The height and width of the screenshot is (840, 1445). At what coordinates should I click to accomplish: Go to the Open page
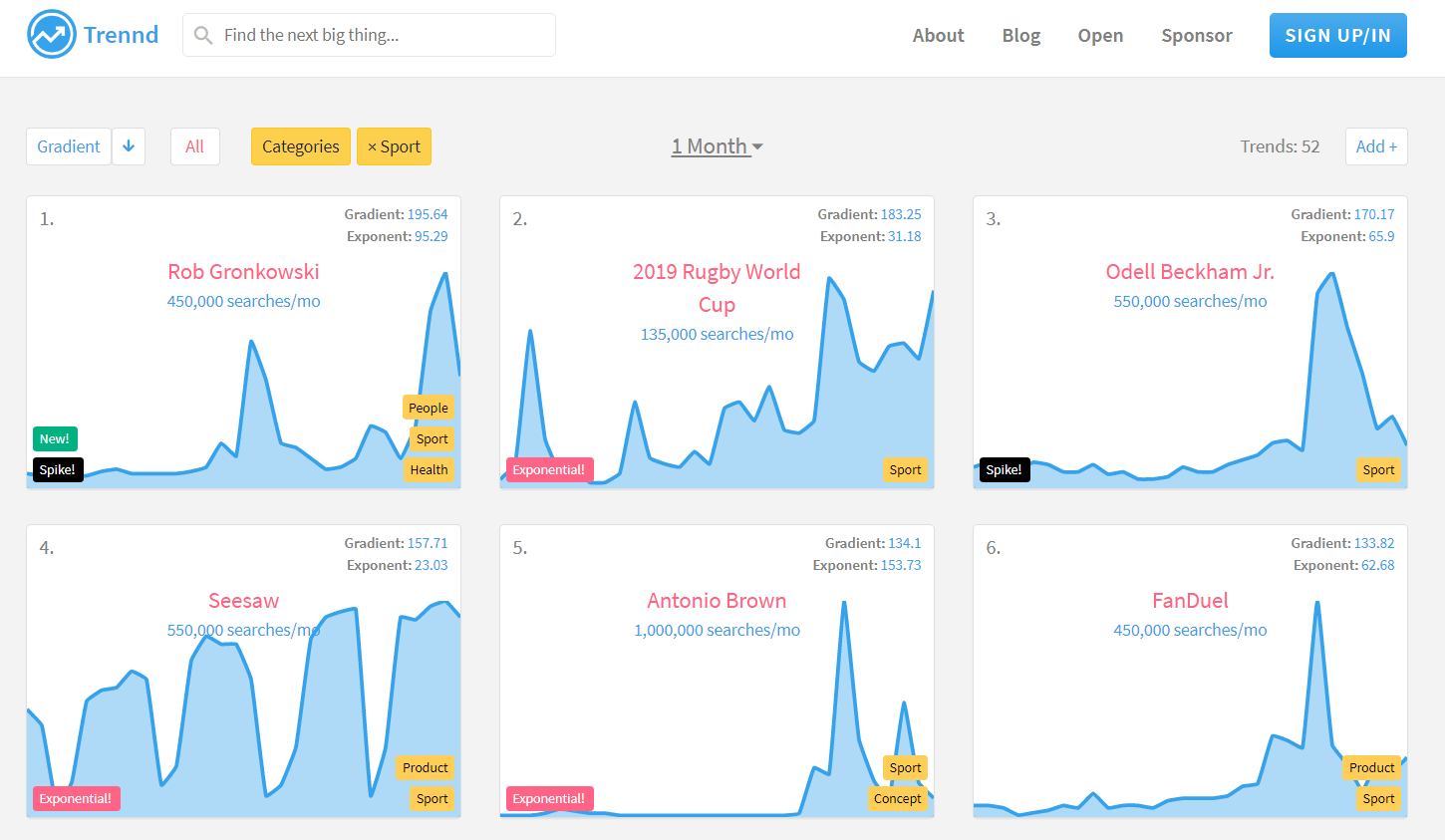(x=1100, y=35)
